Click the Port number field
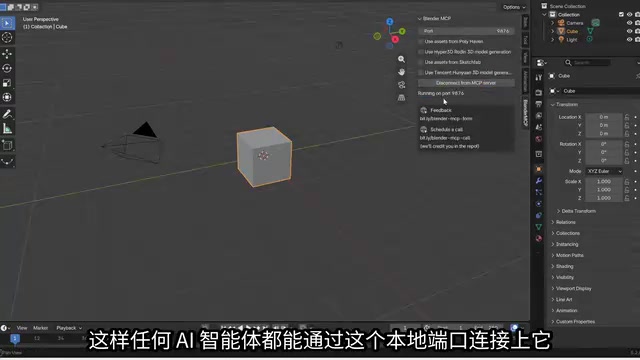The image size is (640, 360). [466, 31]
